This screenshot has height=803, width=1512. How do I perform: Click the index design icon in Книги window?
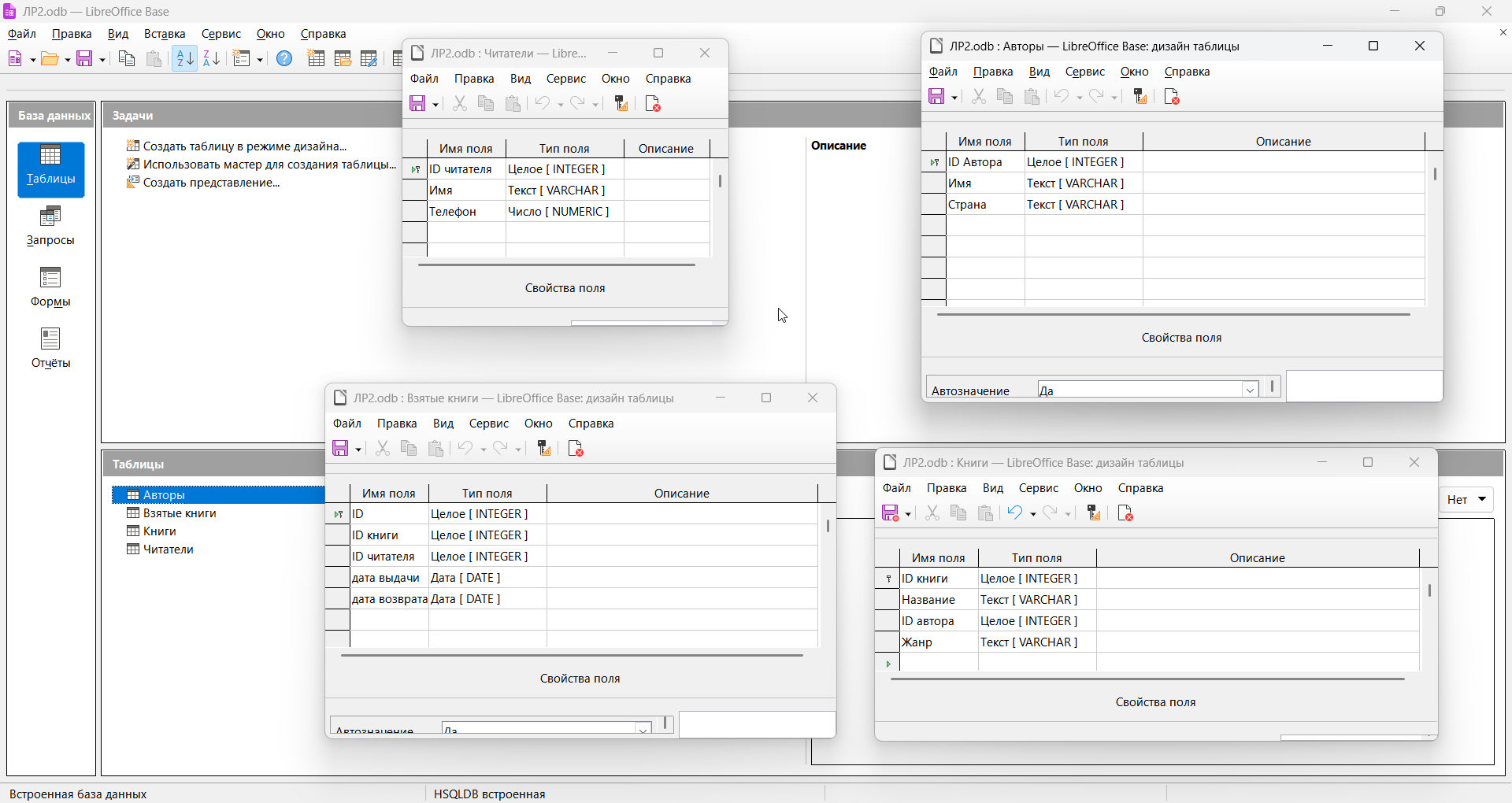[x=1094, y=513]
